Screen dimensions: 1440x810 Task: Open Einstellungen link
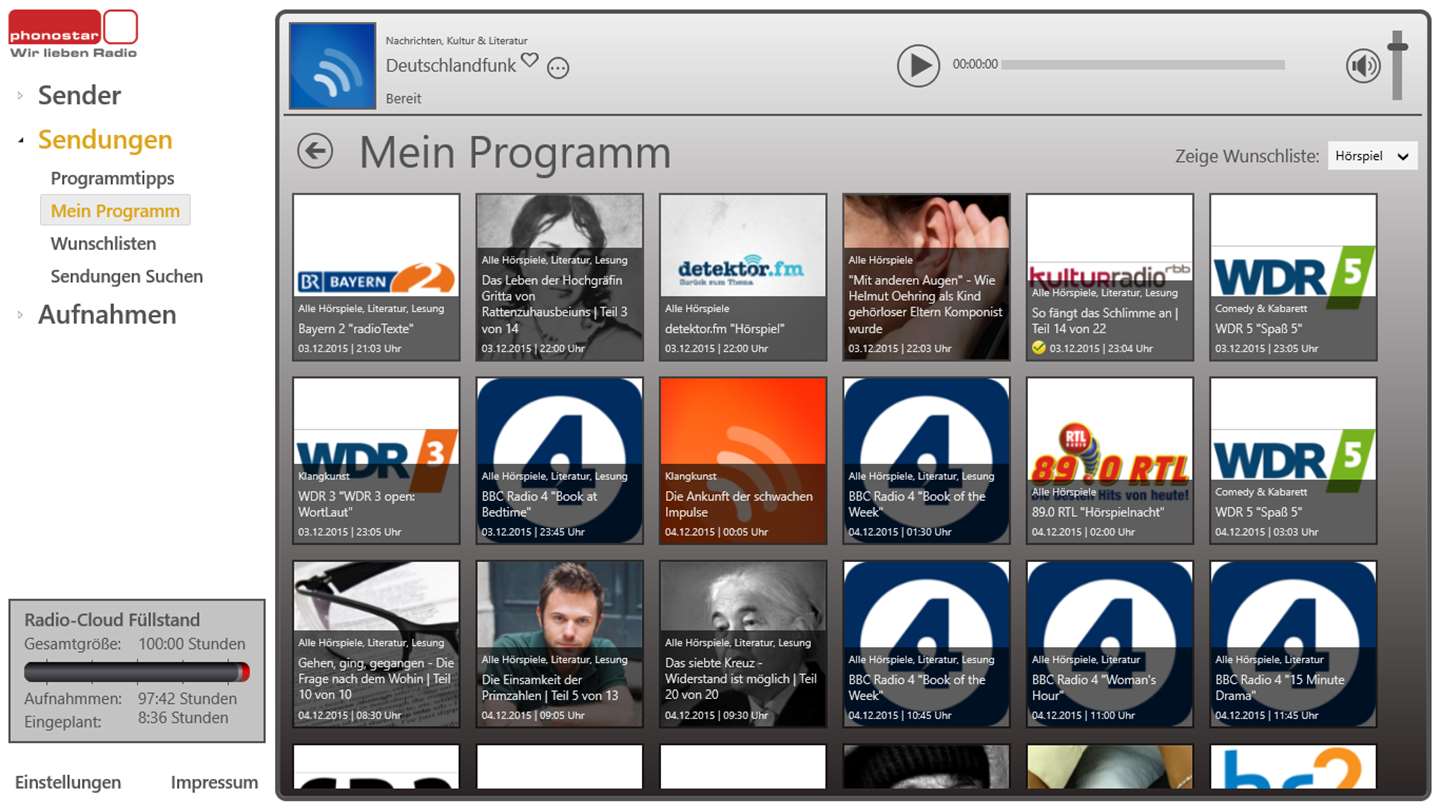68,782
